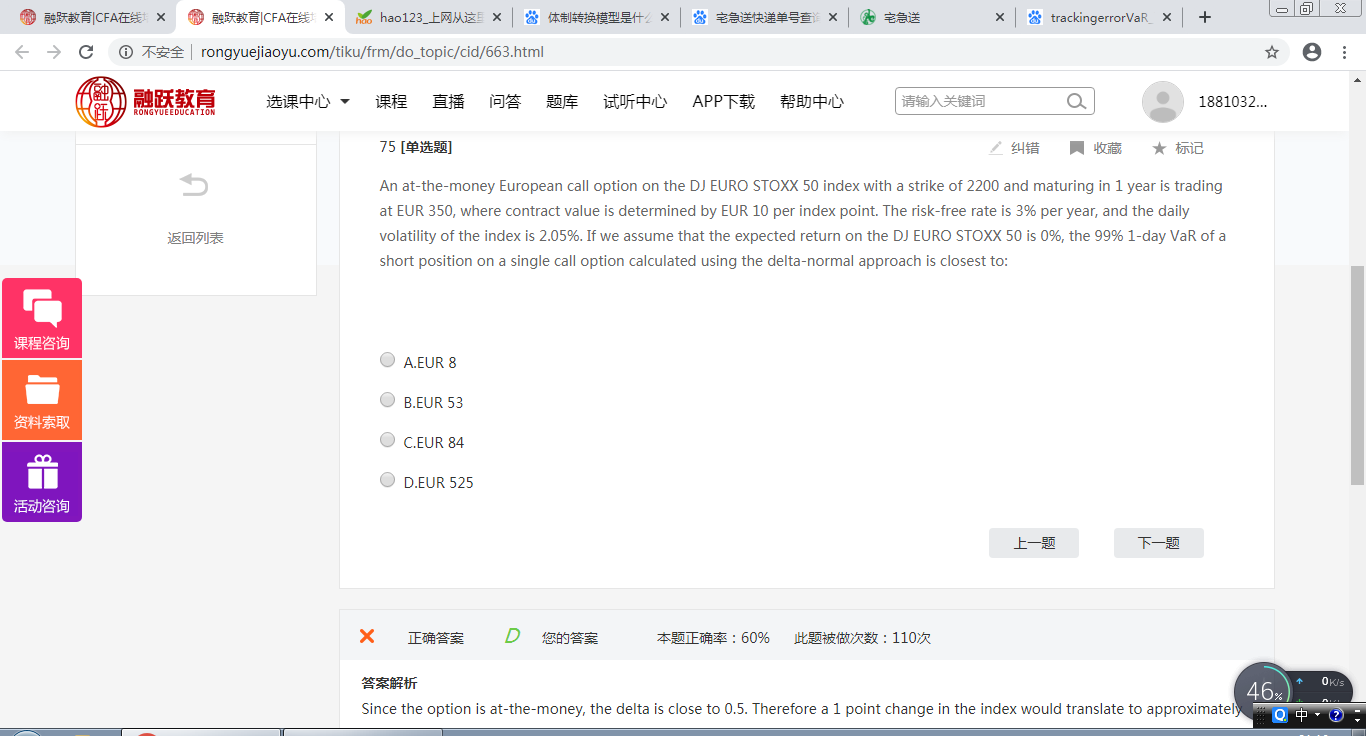Image resolution: width=1366 pixels, height=736 pixels.
Task: Click the user avatar icon
Action: point(1162,102)
